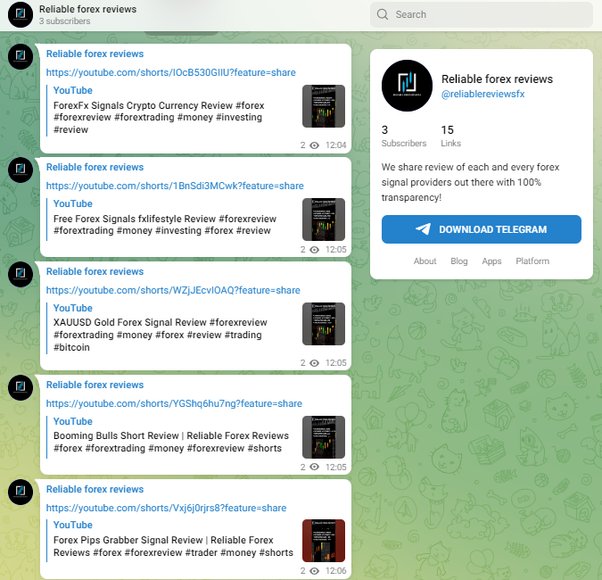
Task: Click YouTube label in ForexFx Signals preview
Action: (73, 90)
